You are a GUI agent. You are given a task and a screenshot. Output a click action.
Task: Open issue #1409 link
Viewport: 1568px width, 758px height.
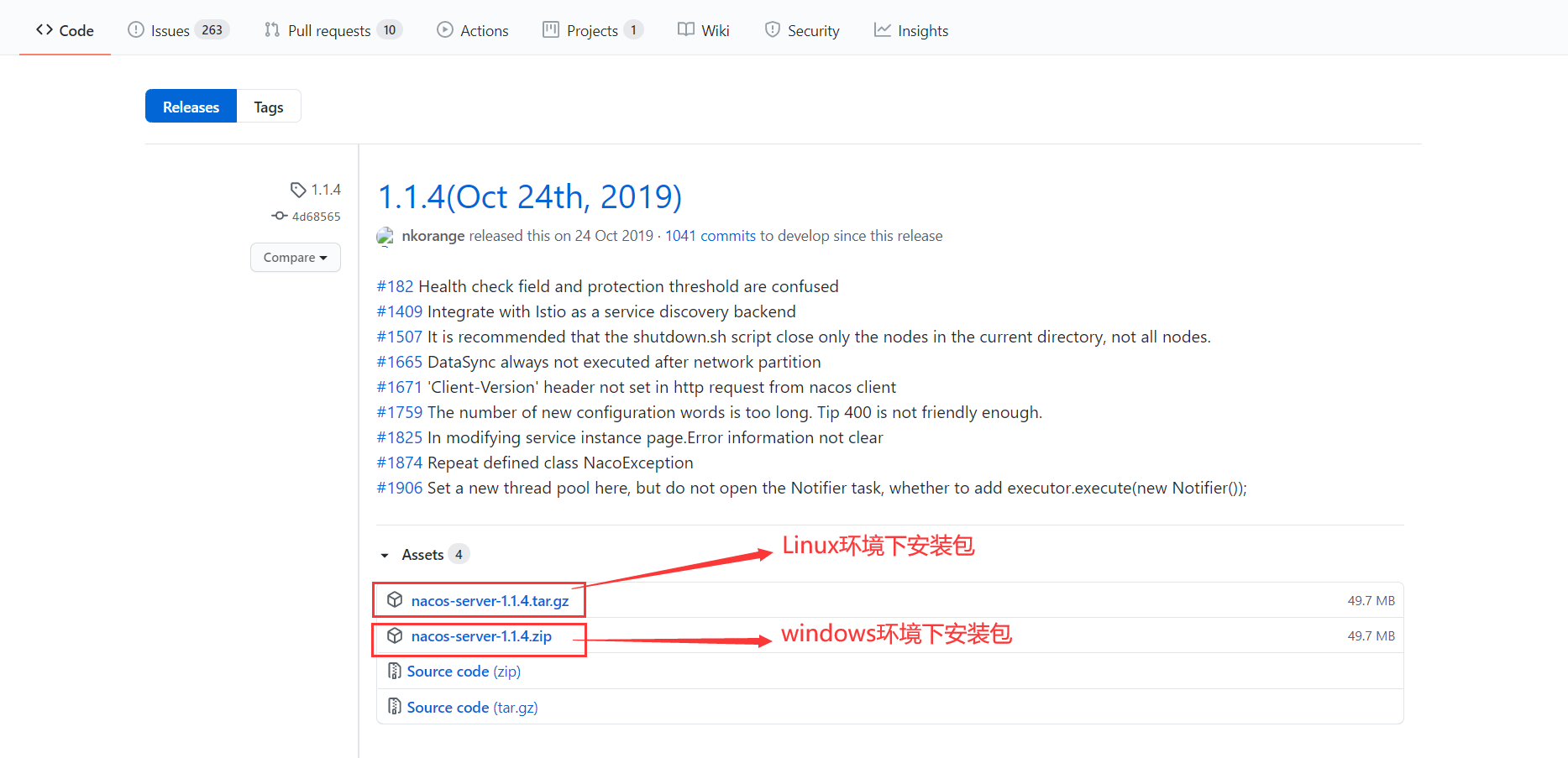tap(400, 311)
